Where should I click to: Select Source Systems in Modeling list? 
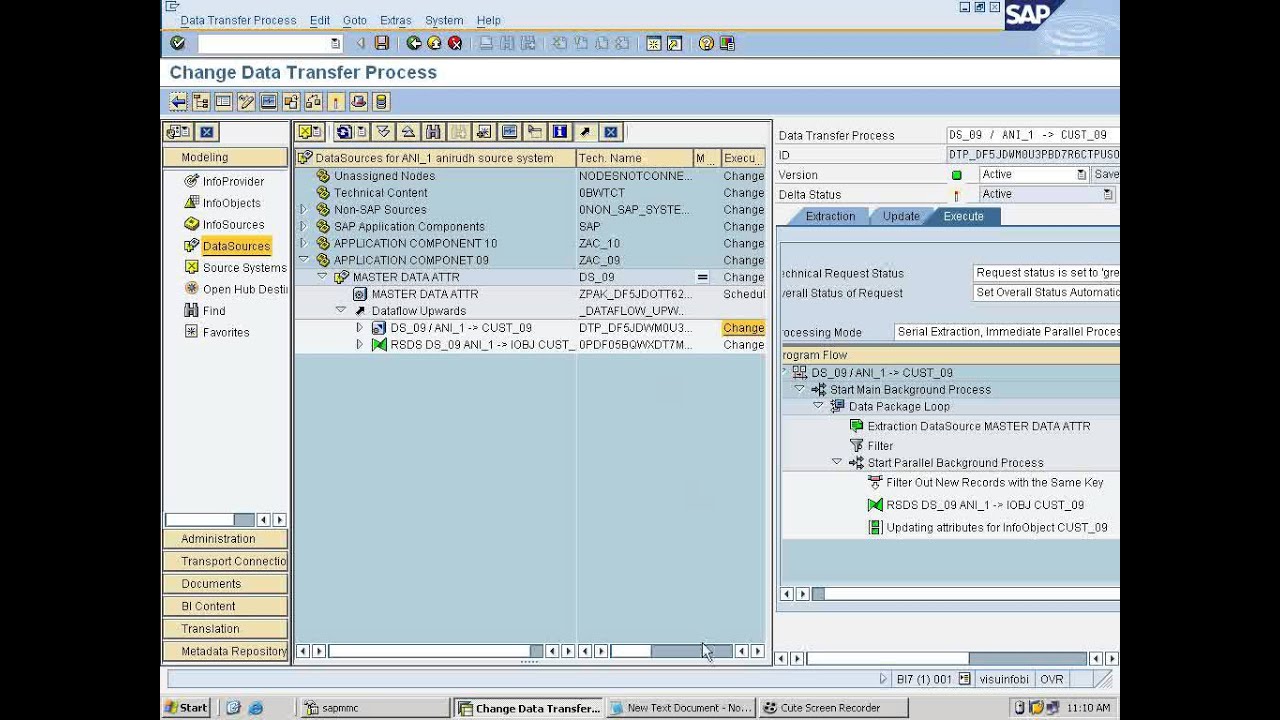tap(244, 268)
